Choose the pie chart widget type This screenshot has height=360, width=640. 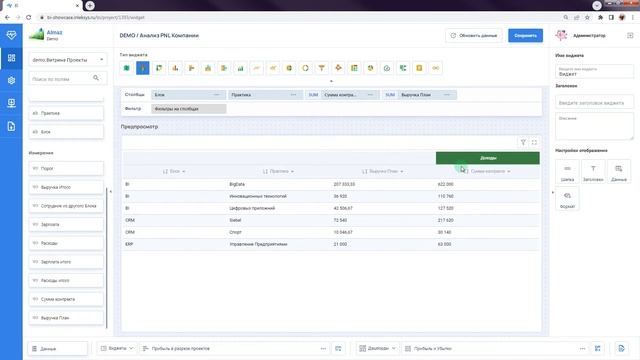pyautogui.click(x=370, y=68)
